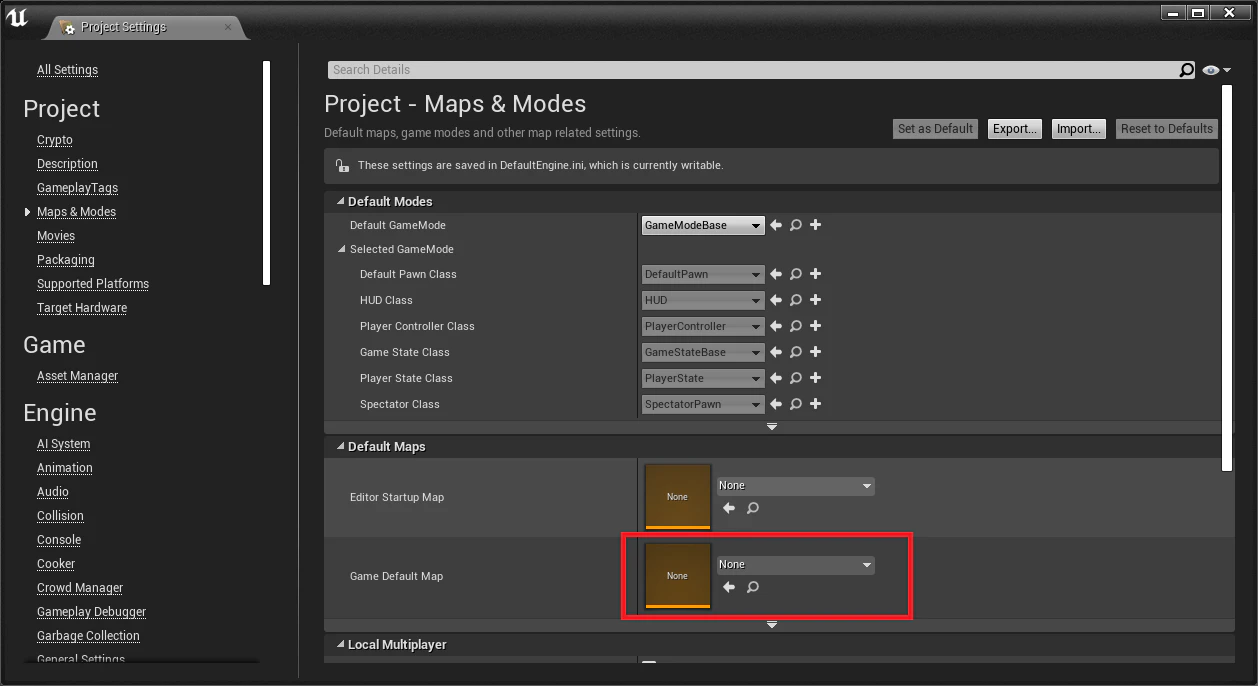Use selected asset for Default Pawn Class
Image resolution: width=1258 pixels, height=686 pixels.
pos(776,274)
